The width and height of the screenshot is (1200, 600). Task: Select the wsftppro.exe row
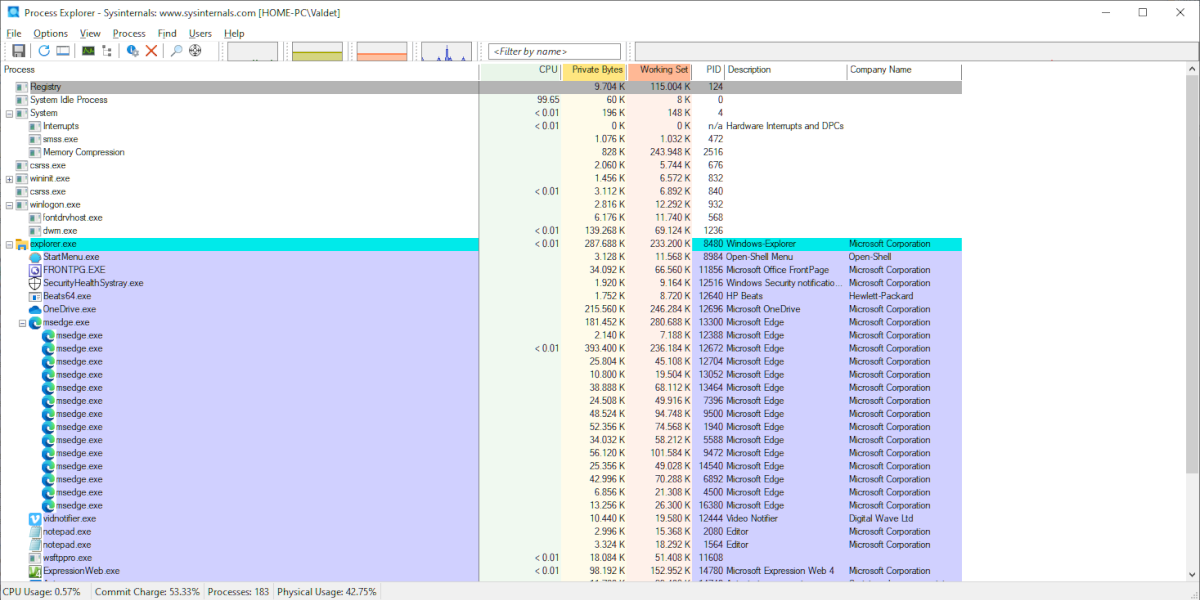tap(481, 558)
